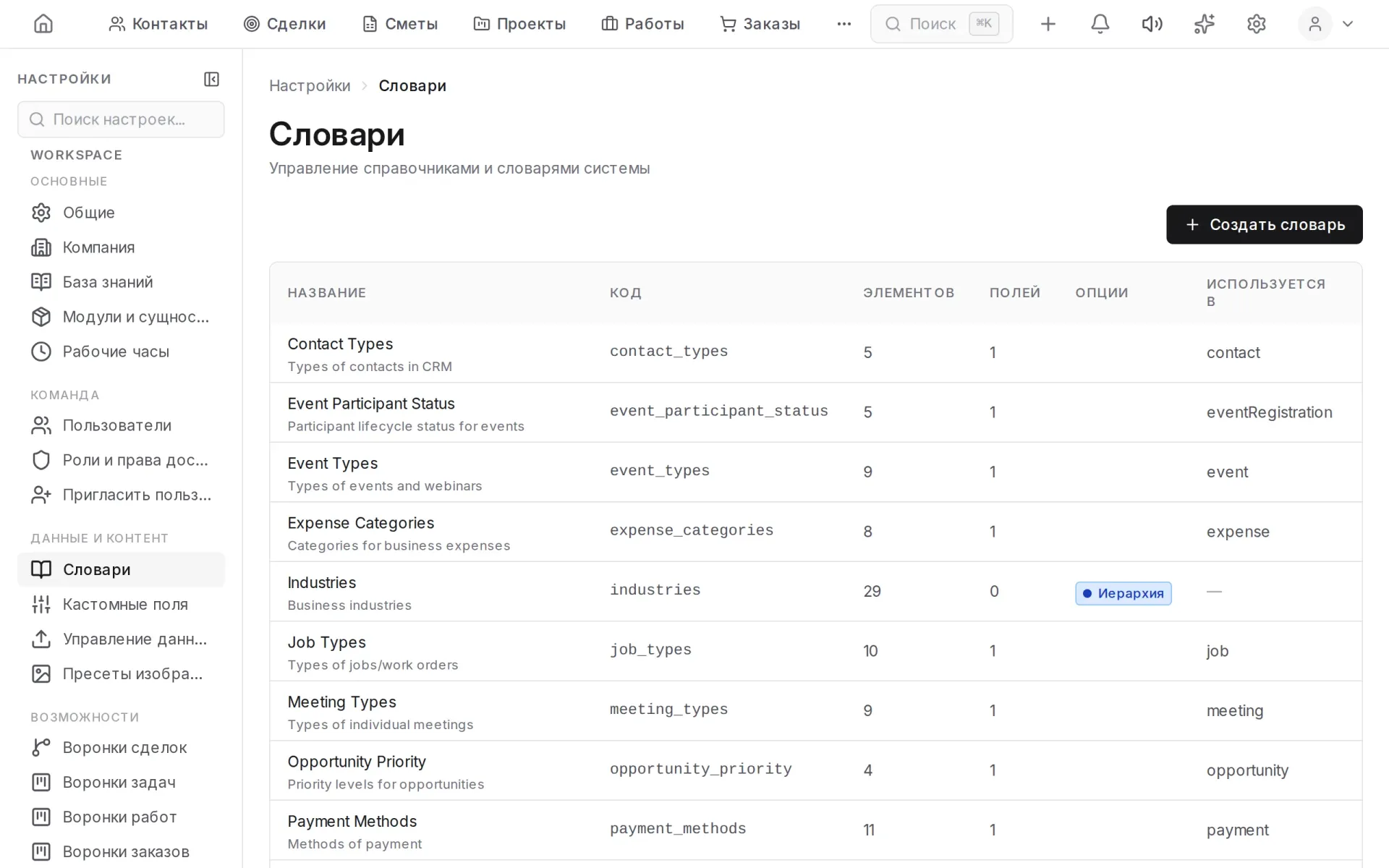Viewport: 1389px width, 868px height.
Task: Open Воронки работ in sidebar
Action: point(121,817)
